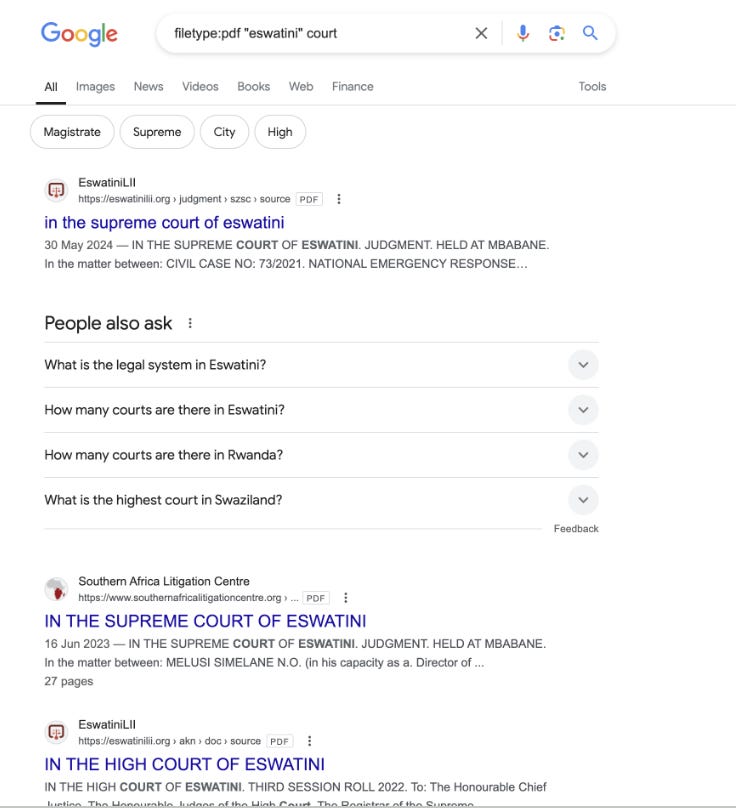Clear the search query with the X icon

[x=481, y=32]
